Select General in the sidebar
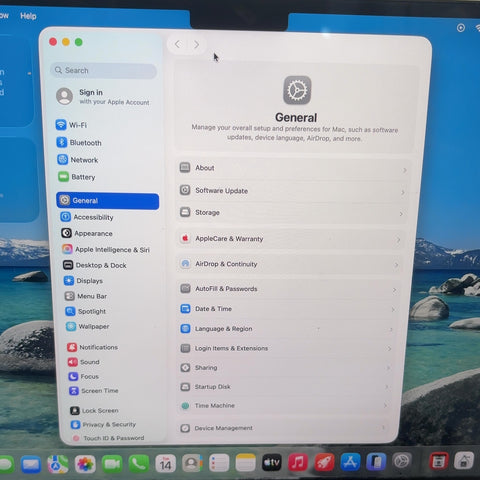The image size is (480, 480). 107,201
